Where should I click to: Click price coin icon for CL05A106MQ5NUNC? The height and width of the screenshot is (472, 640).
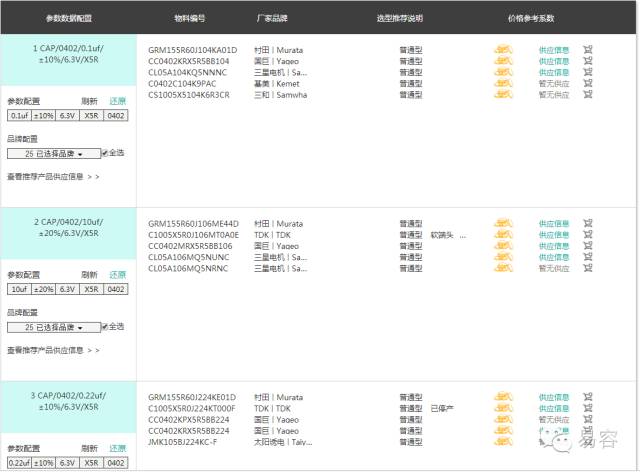[503, 257]
